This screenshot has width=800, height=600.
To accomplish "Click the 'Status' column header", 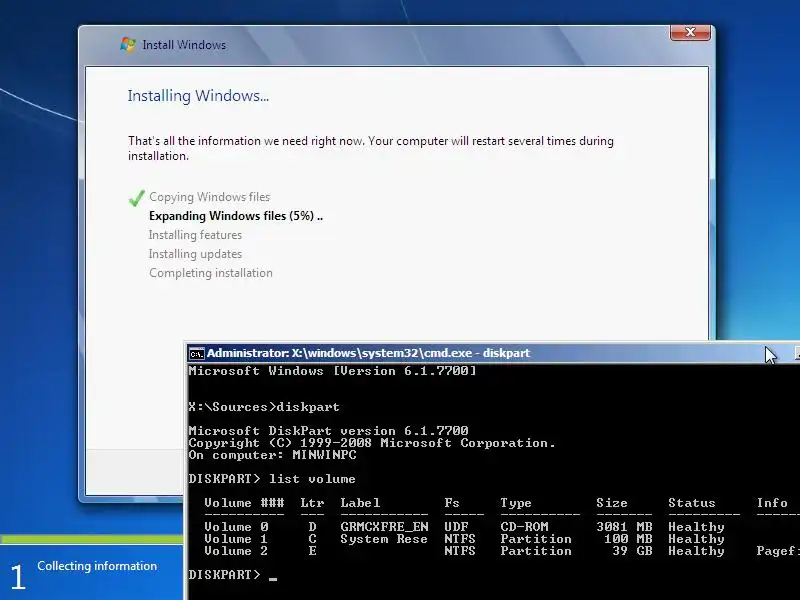I will [x=692, y=503].
